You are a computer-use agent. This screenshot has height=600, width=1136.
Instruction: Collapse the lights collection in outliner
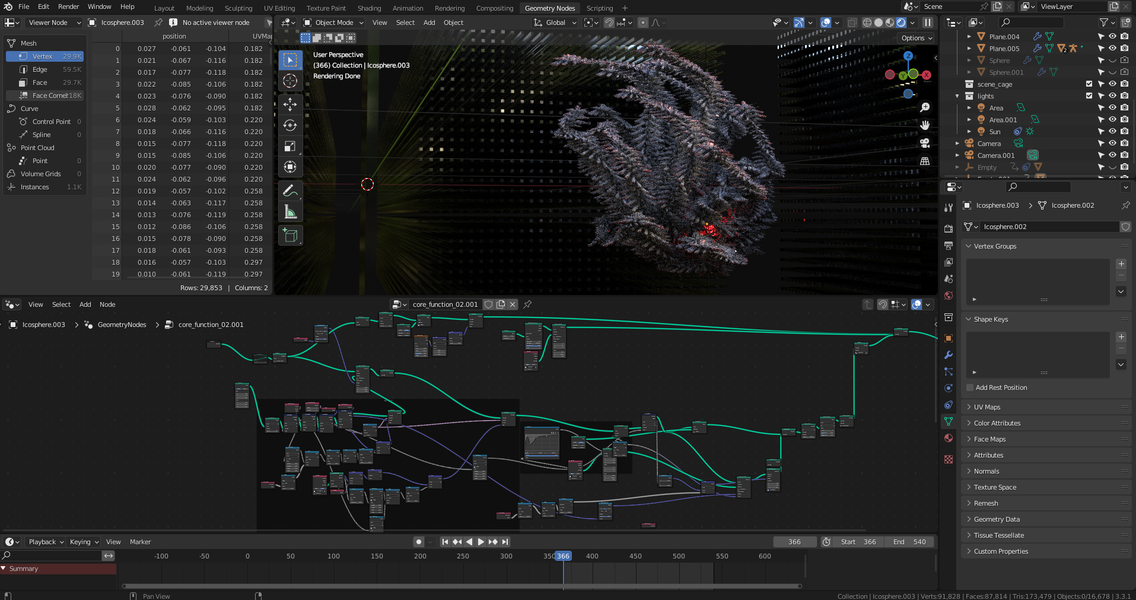pyautogui.click(x=958, y=96)
